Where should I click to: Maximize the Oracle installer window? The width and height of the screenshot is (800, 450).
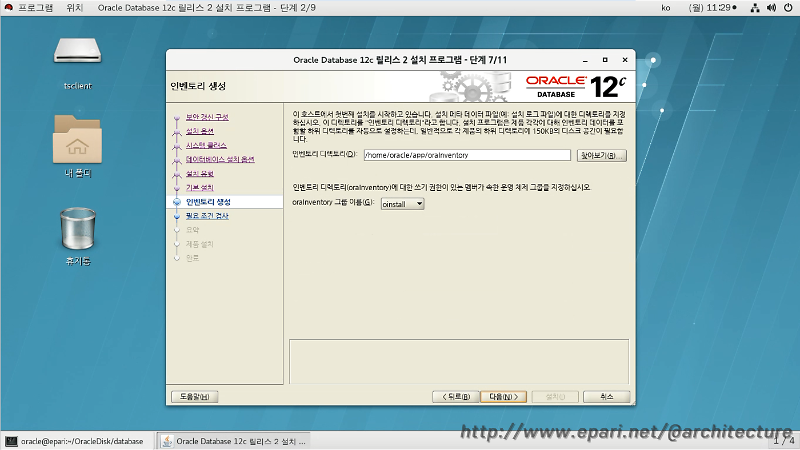tap(605, 60)
